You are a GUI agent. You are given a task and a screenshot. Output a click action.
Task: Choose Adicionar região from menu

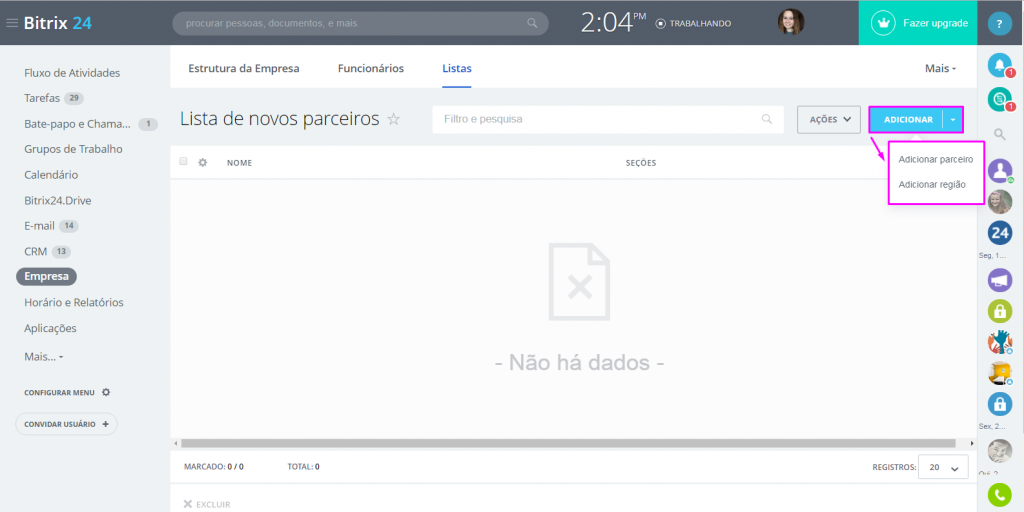(932, 185)
